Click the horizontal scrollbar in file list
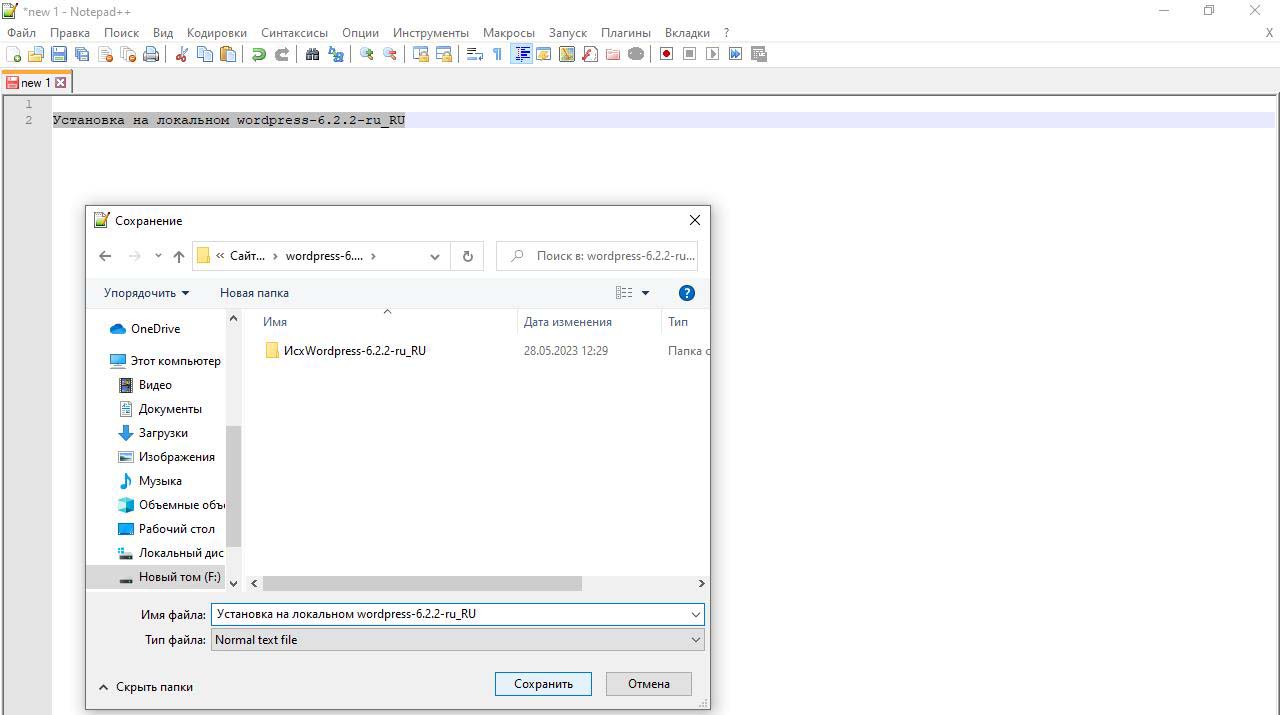 [422, 583]
